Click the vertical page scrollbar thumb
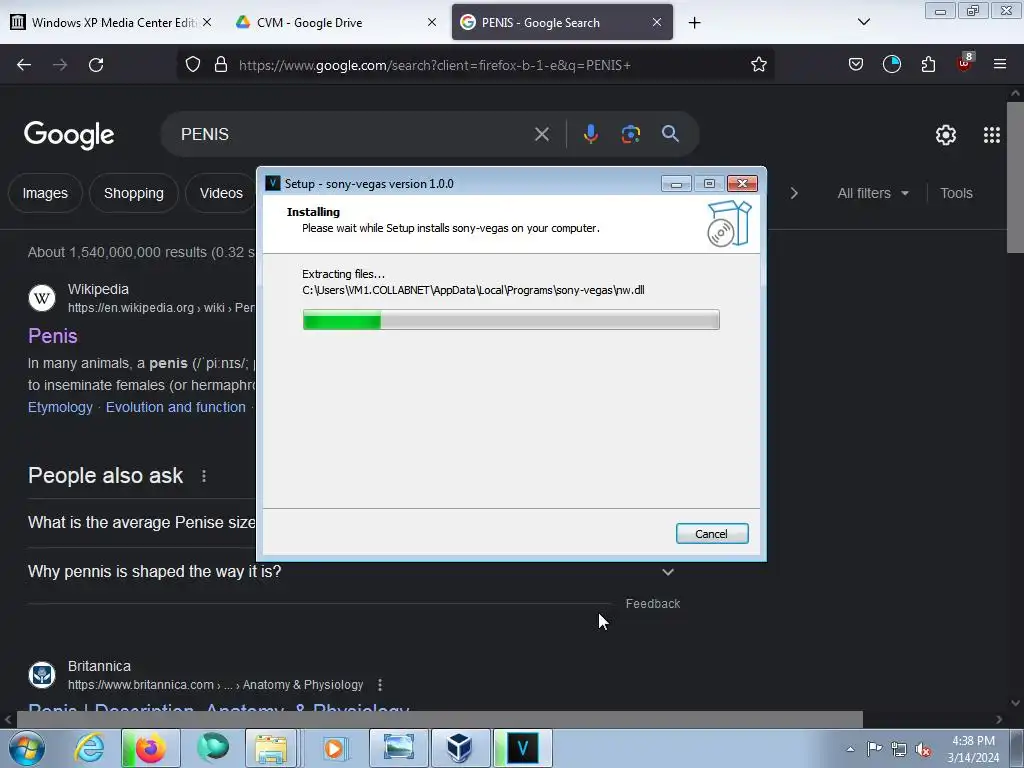 [1015, 177]
